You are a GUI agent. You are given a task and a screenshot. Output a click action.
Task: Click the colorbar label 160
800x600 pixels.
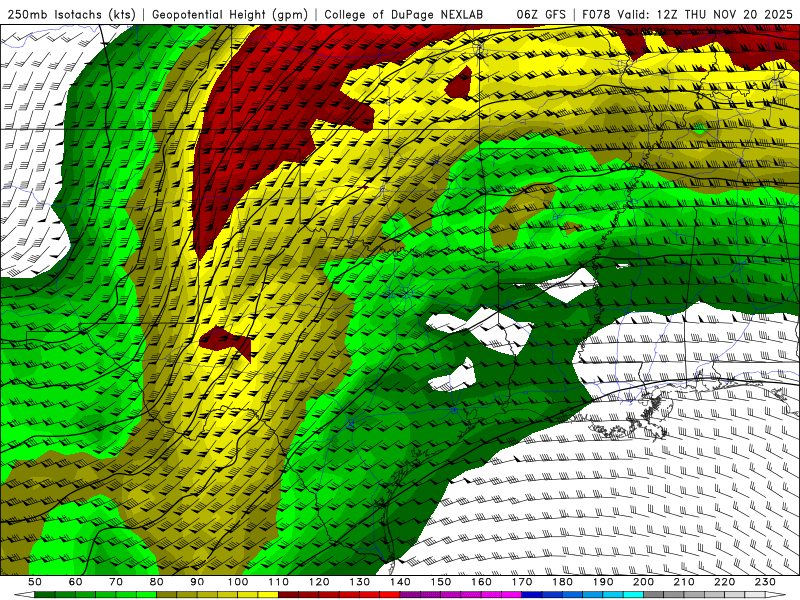pyautogui.click(x=481, y=582)
